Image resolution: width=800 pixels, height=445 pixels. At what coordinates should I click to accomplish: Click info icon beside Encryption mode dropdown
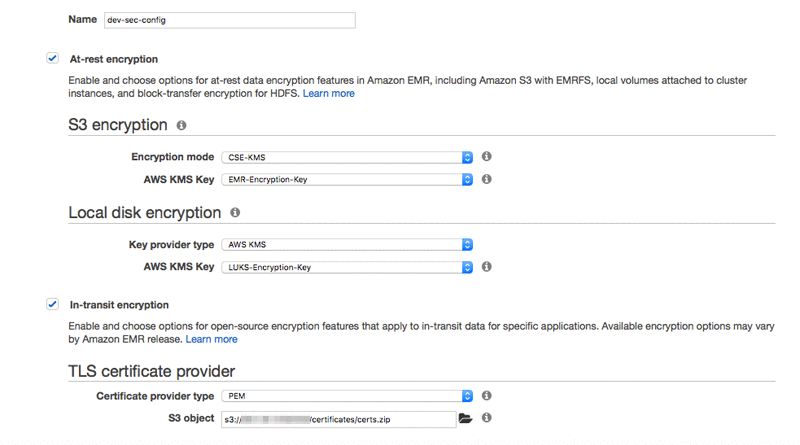486,157
